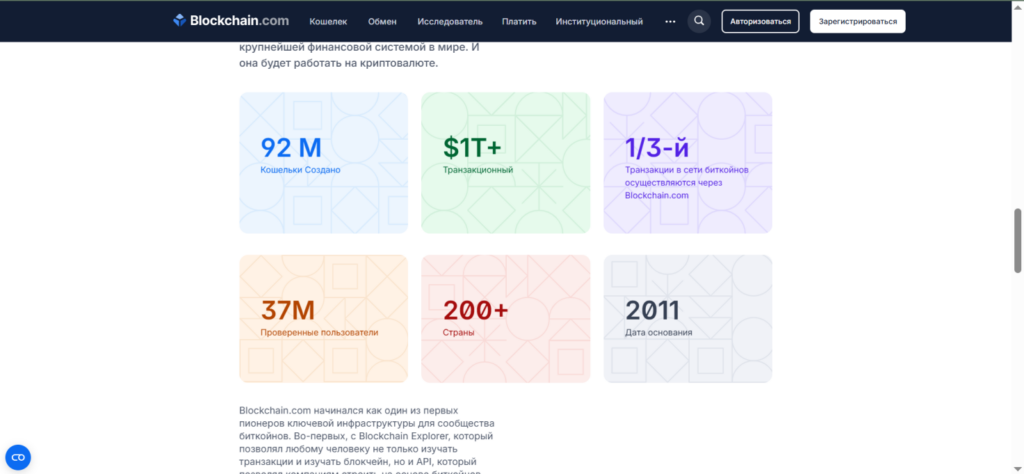Select Исследователь in navigation
The height and width of the screenshot is (474, 1024).
pyautogui.click(x=450, y=22)
